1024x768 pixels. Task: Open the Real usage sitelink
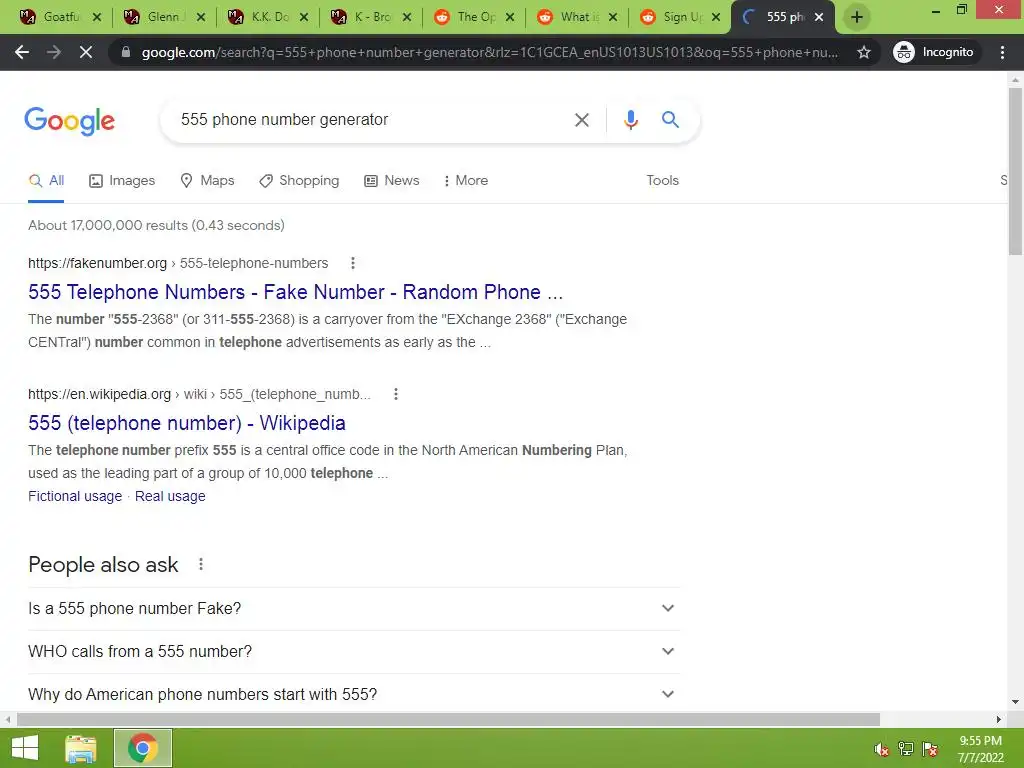[x=170, y=496]
